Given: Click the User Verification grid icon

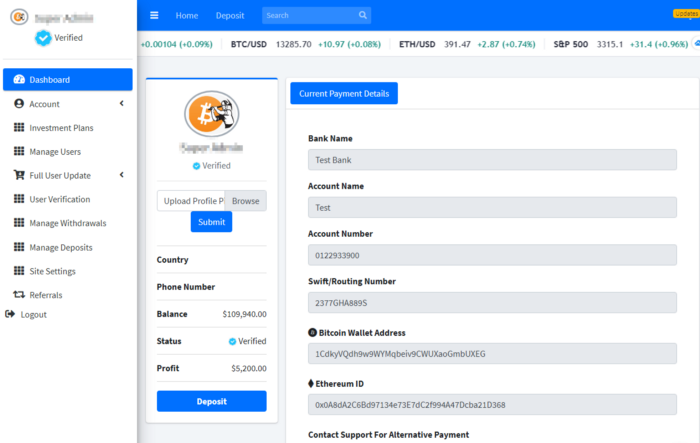Looking at the screenshot, I should click(19, 199).
